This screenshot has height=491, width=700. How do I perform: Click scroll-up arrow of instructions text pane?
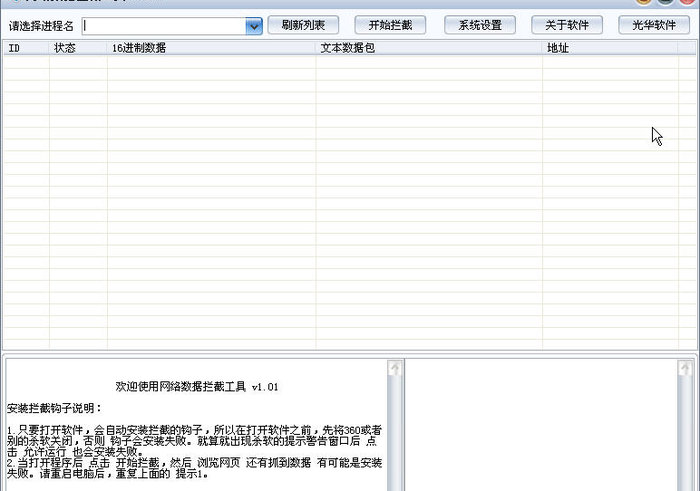point(395,369)
